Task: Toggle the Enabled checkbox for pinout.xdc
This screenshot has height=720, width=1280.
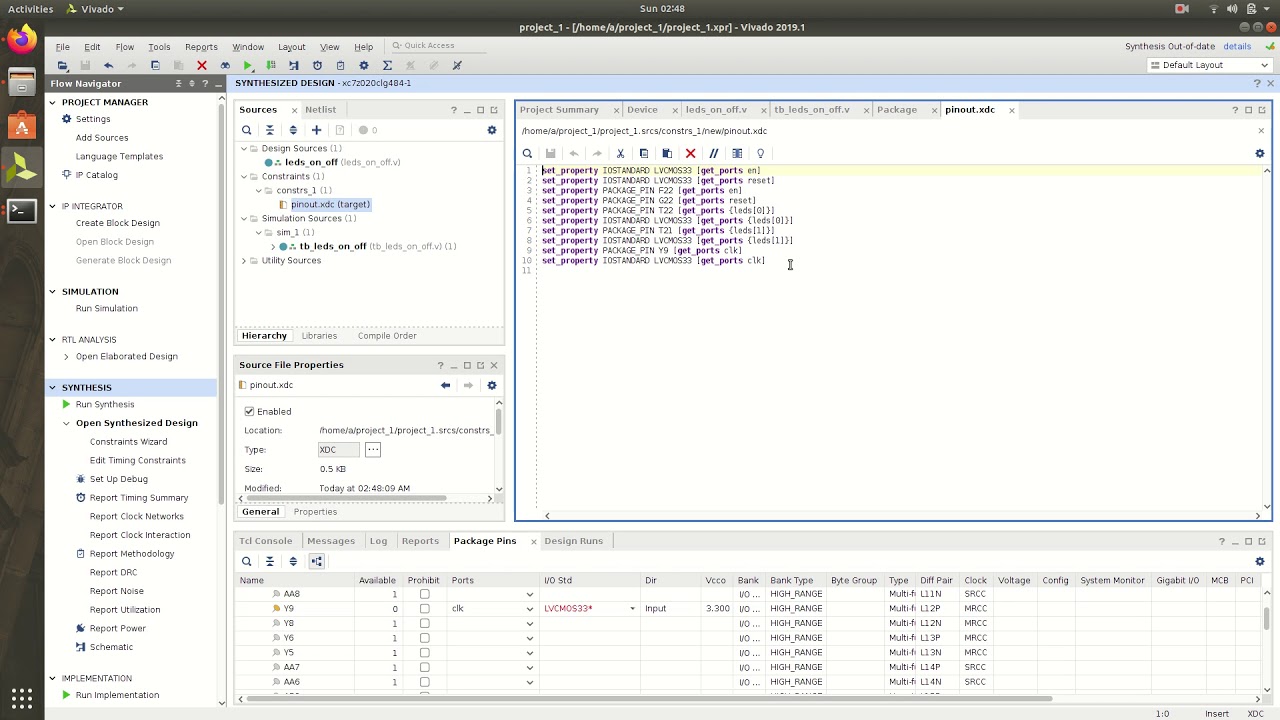Action: click(x=249, y=411)
